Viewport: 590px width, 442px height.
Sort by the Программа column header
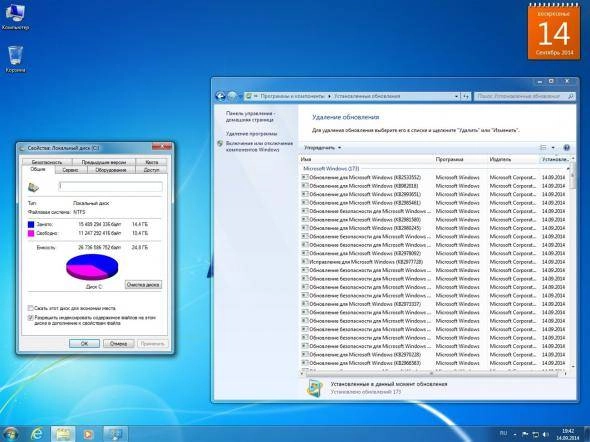click(x=461, y=159)
